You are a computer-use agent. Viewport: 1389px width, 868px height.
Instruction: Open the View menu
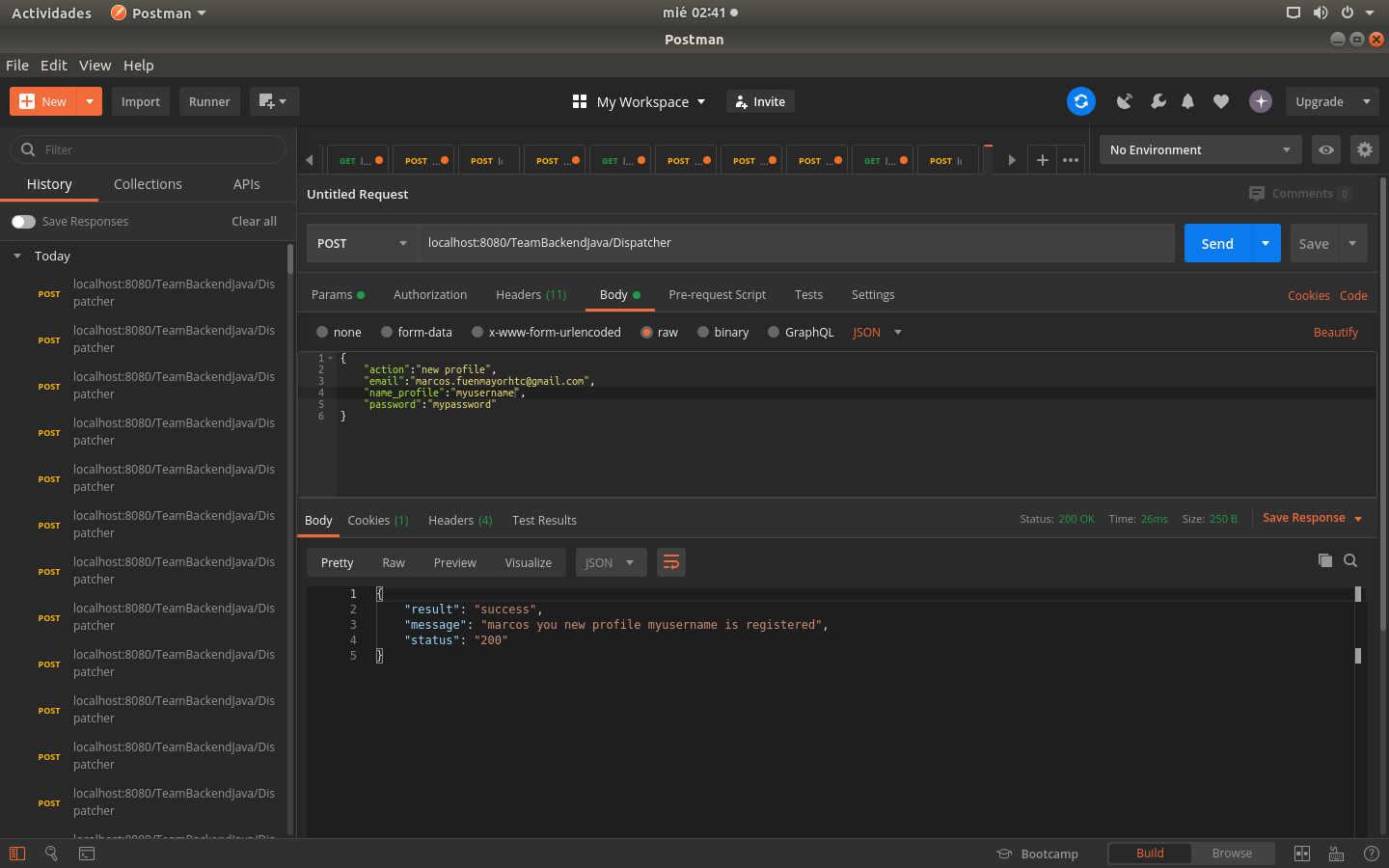[95, 66]
